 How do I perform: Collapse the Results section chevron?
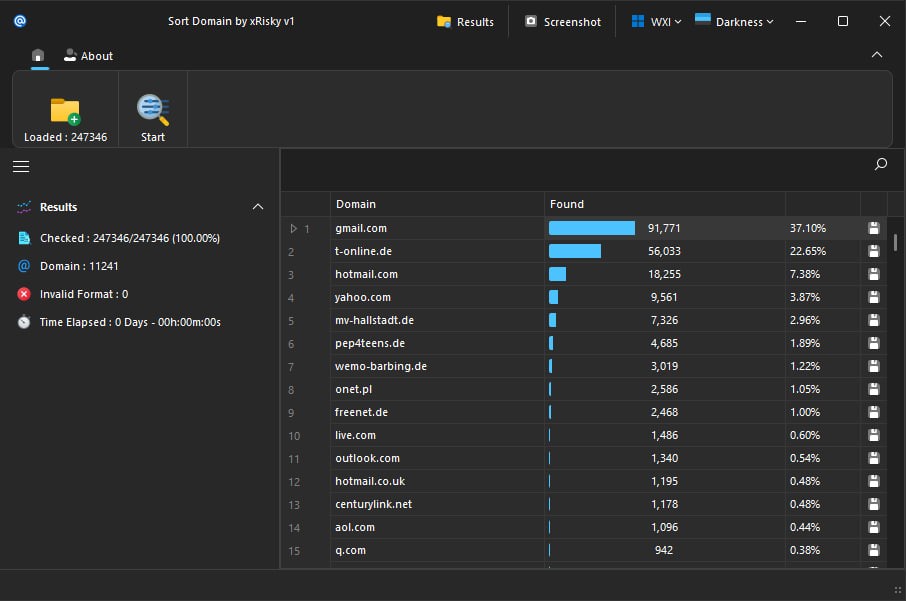point(258,207)
